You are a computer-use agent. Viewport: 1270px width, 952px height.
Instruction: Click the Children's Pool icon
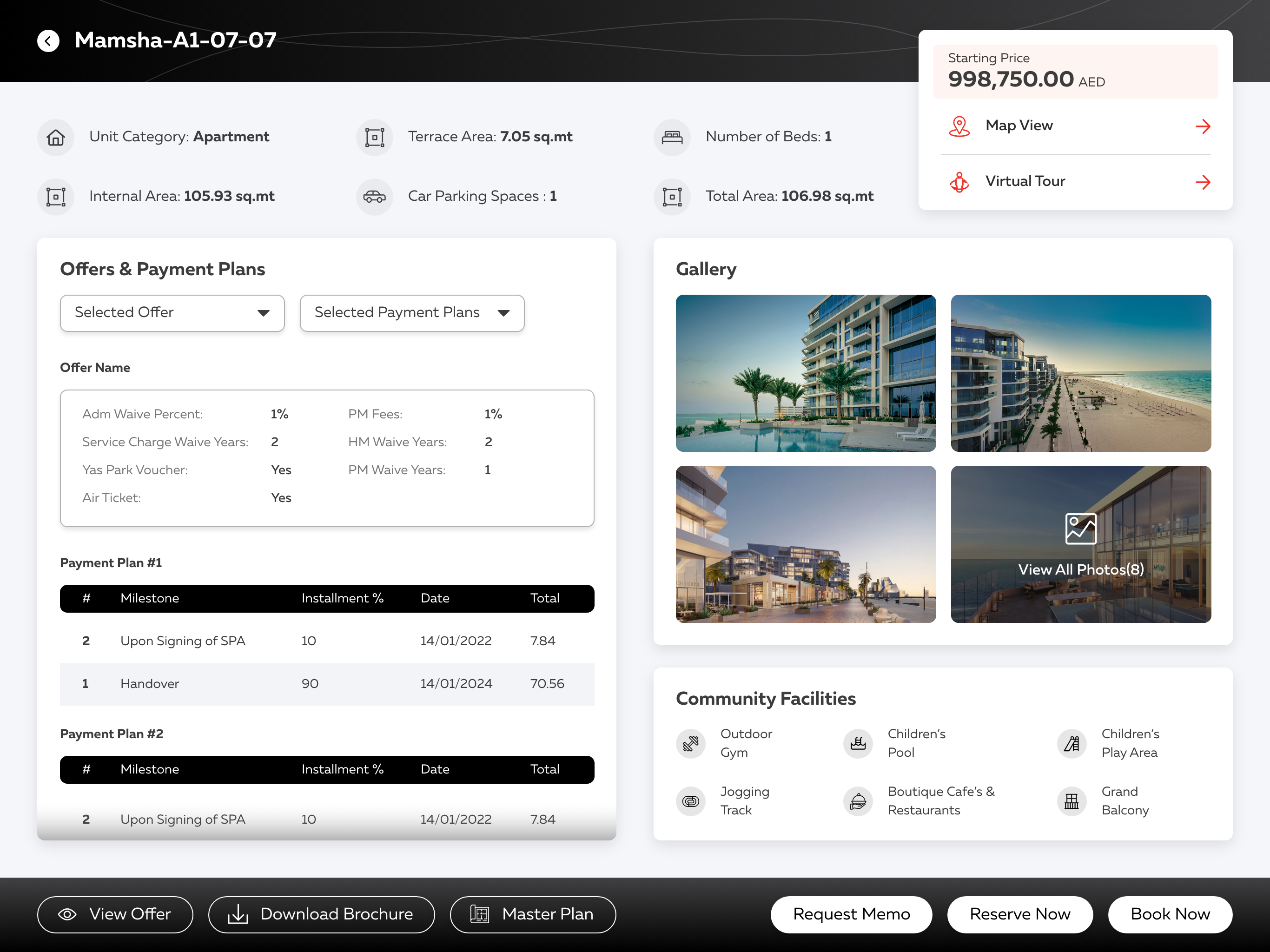[858, 744]
